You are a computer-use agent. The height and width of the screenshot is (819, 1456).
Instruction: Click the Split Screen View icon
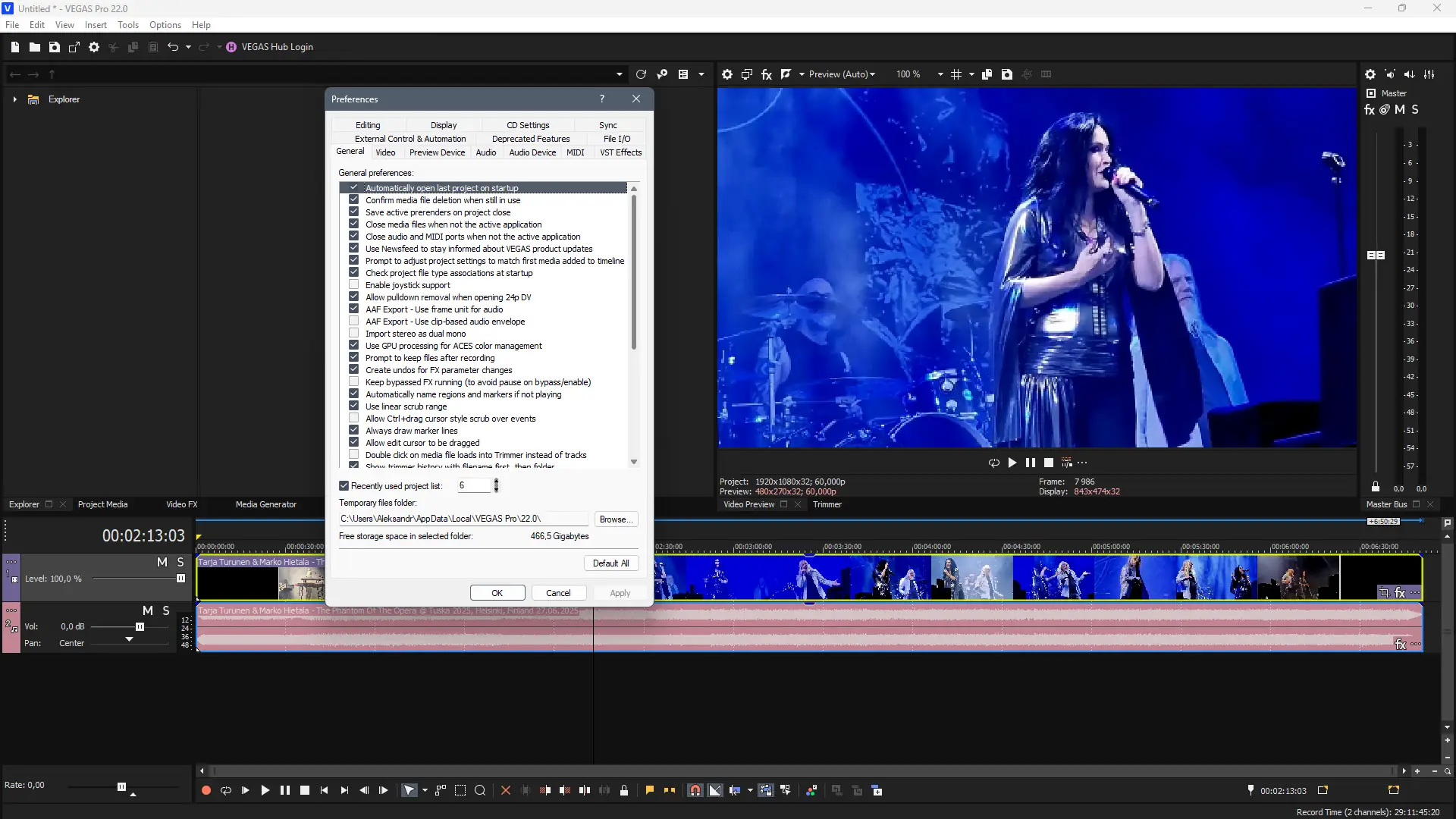click(x=786, y=74)
